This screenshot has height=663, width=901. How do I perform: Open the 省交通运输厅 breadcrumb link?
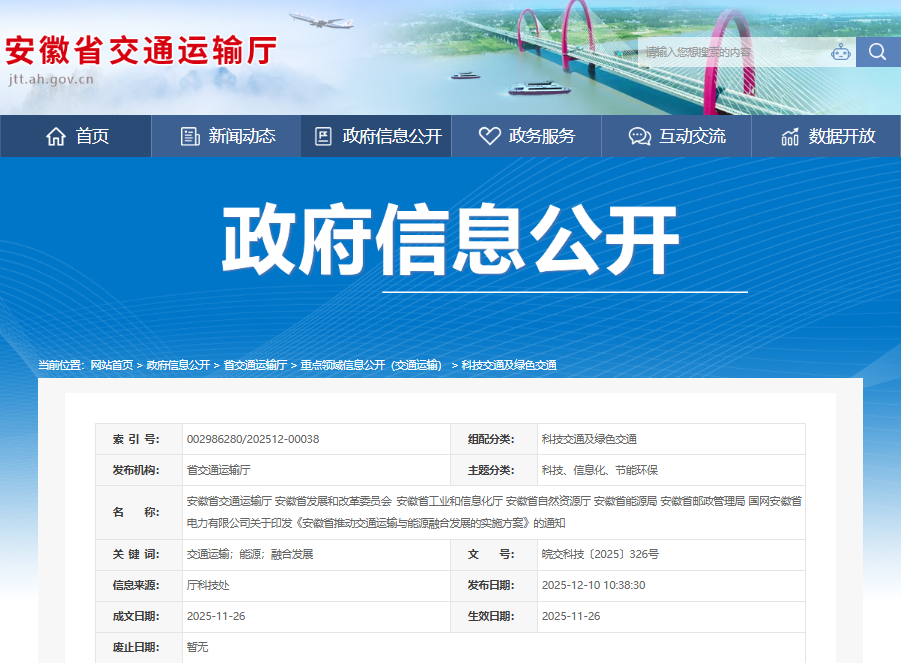(255, 365)
